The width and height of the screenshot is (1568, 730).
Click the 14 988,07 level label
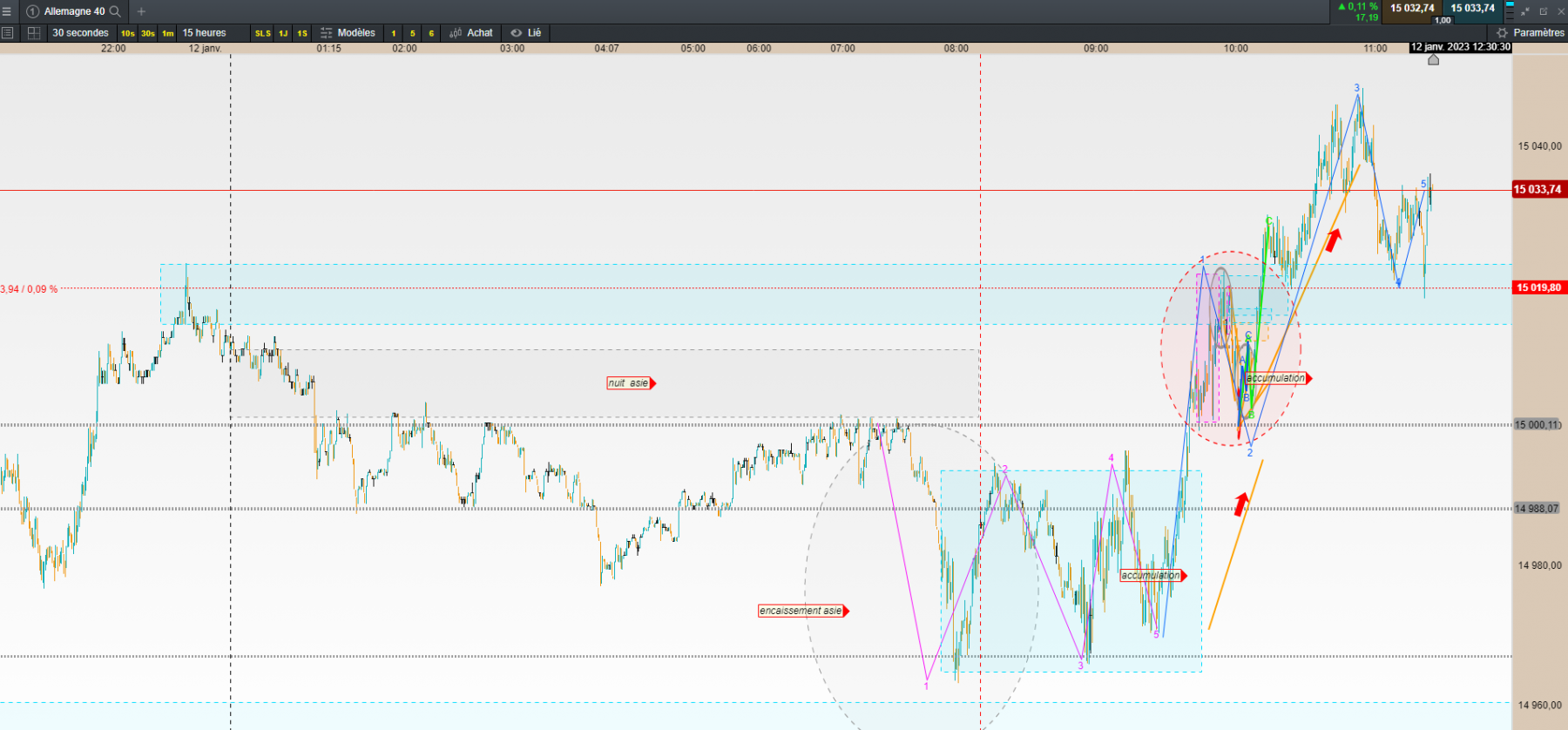[1538, 509]
